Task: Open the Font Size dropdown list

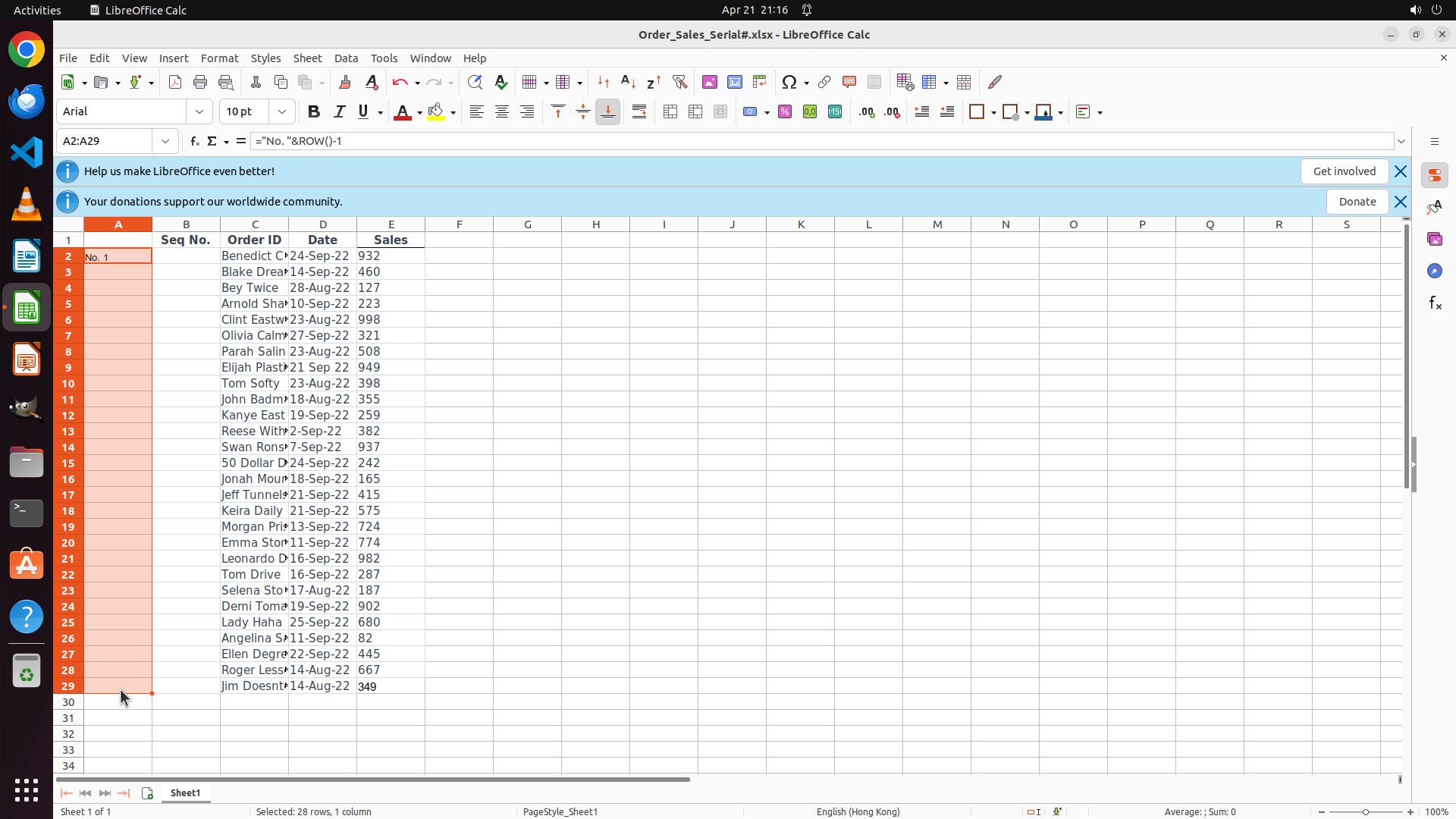Action: (x=282, y=112)
